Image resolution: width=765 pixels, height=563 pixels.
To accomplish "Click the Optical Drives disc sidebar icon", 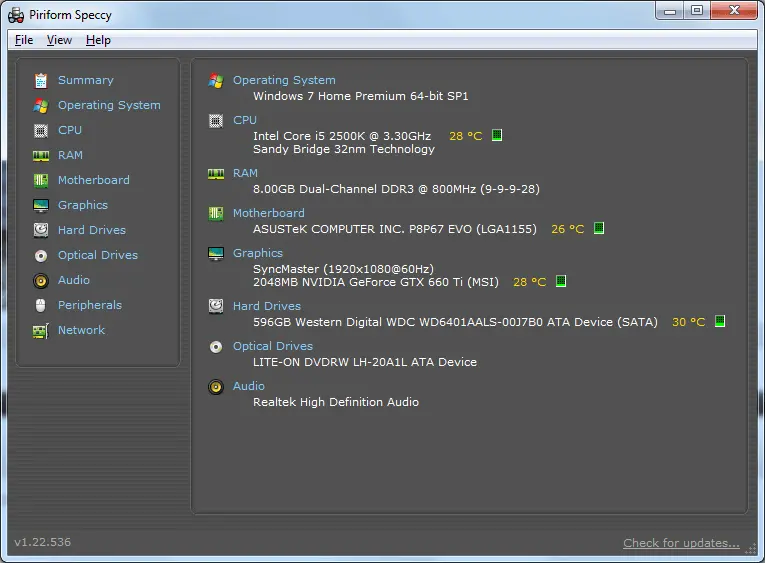I will pyautogui.click(x=41, y=255).
